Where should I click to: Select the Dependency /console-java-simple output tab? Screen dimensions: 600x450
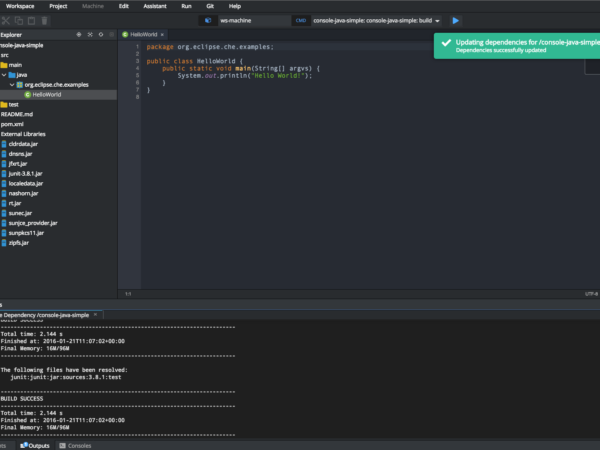tap(46, 315)
